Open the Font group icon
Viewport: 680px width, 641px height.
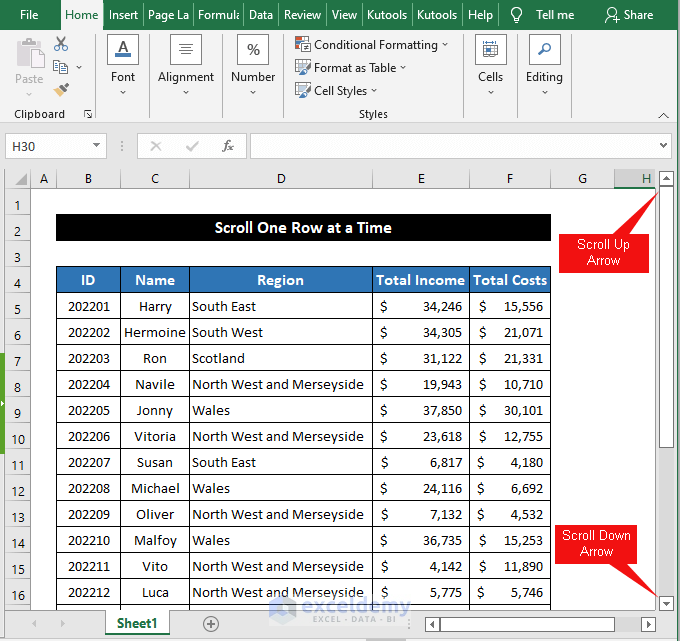tap(123, 50)
